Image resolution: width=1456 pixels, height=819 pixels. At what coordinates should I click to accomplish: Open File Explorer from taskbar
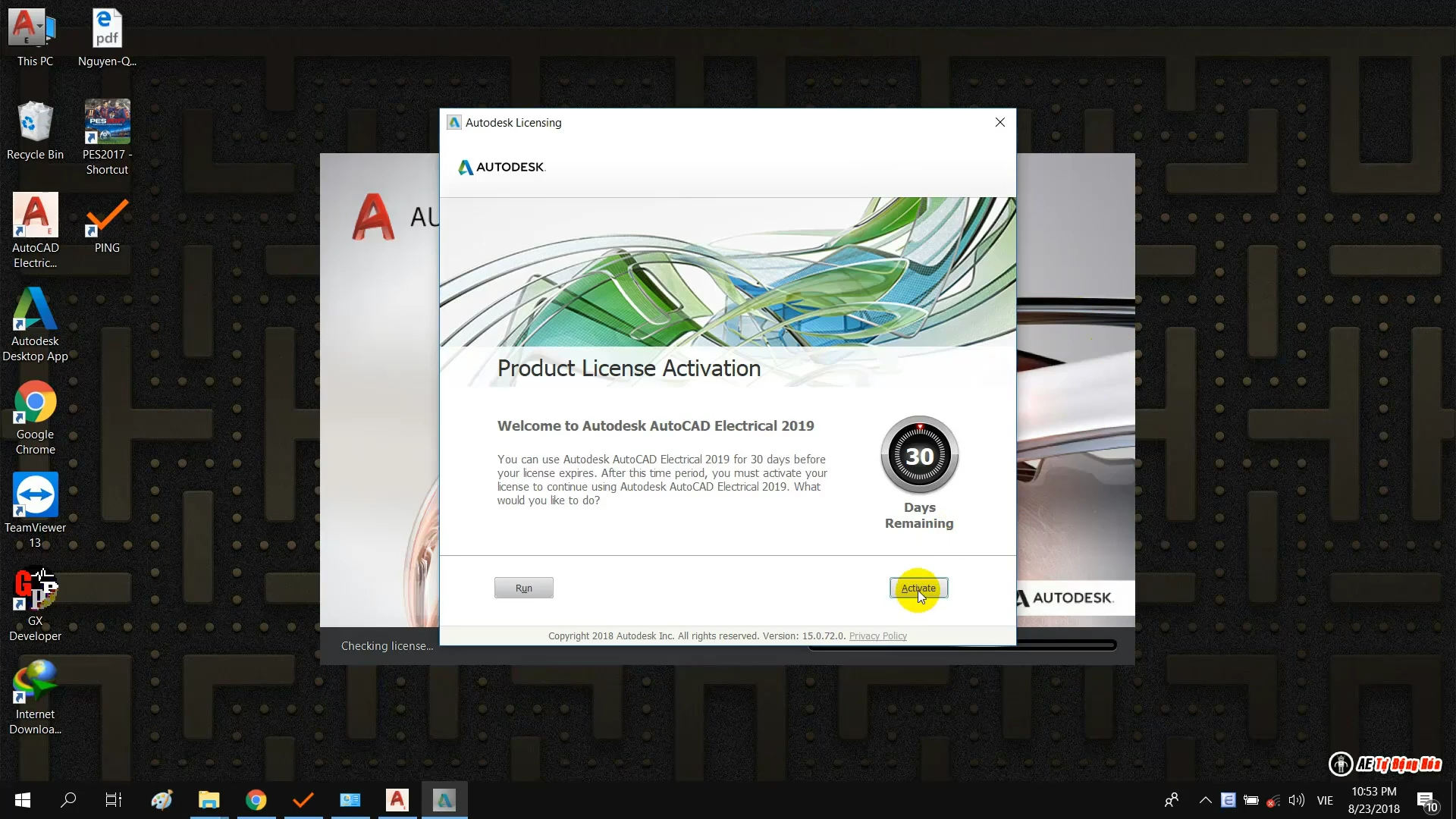[x=209, y=800]
